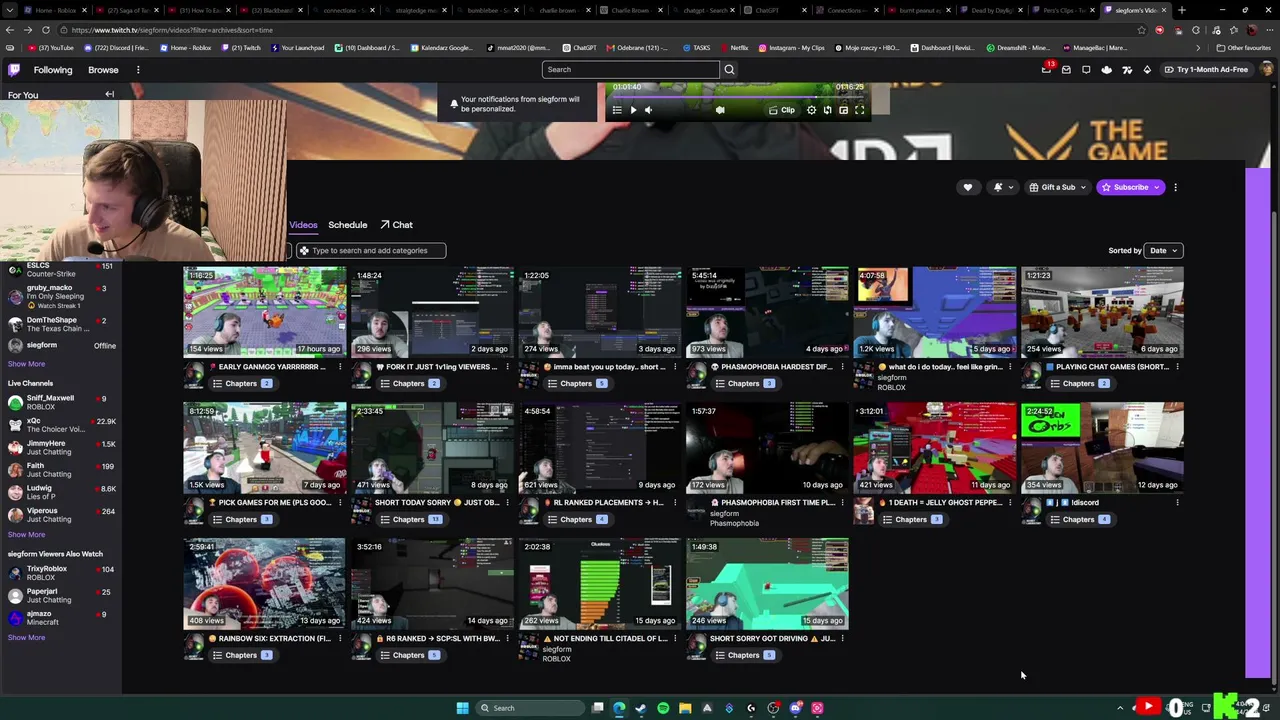Open the EARLY GANMGG video thumbnail
The height and width of the screenshot is (720, 1280).
pyautogui.click(x=265, y=312)
